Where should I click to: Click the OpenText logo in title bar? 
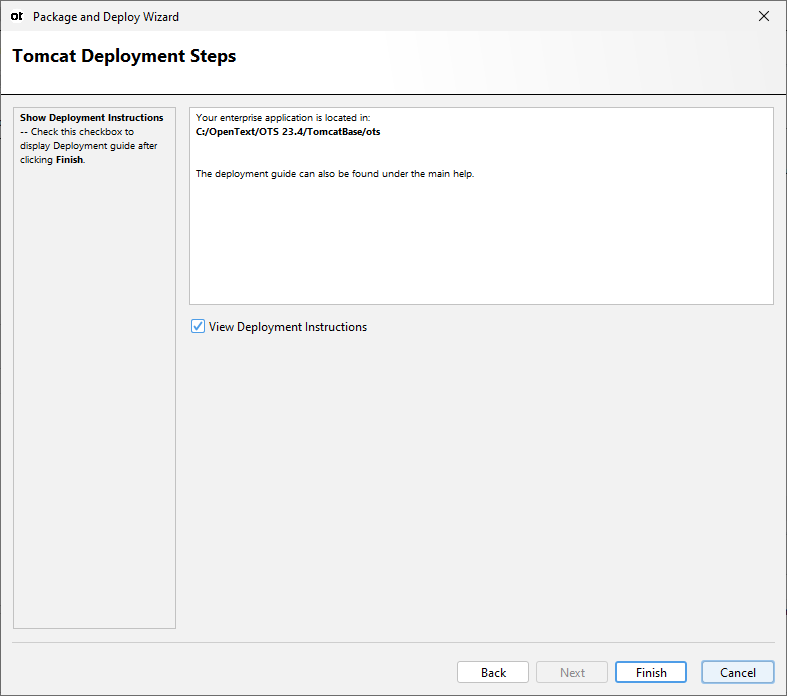[x=17, y=17]
